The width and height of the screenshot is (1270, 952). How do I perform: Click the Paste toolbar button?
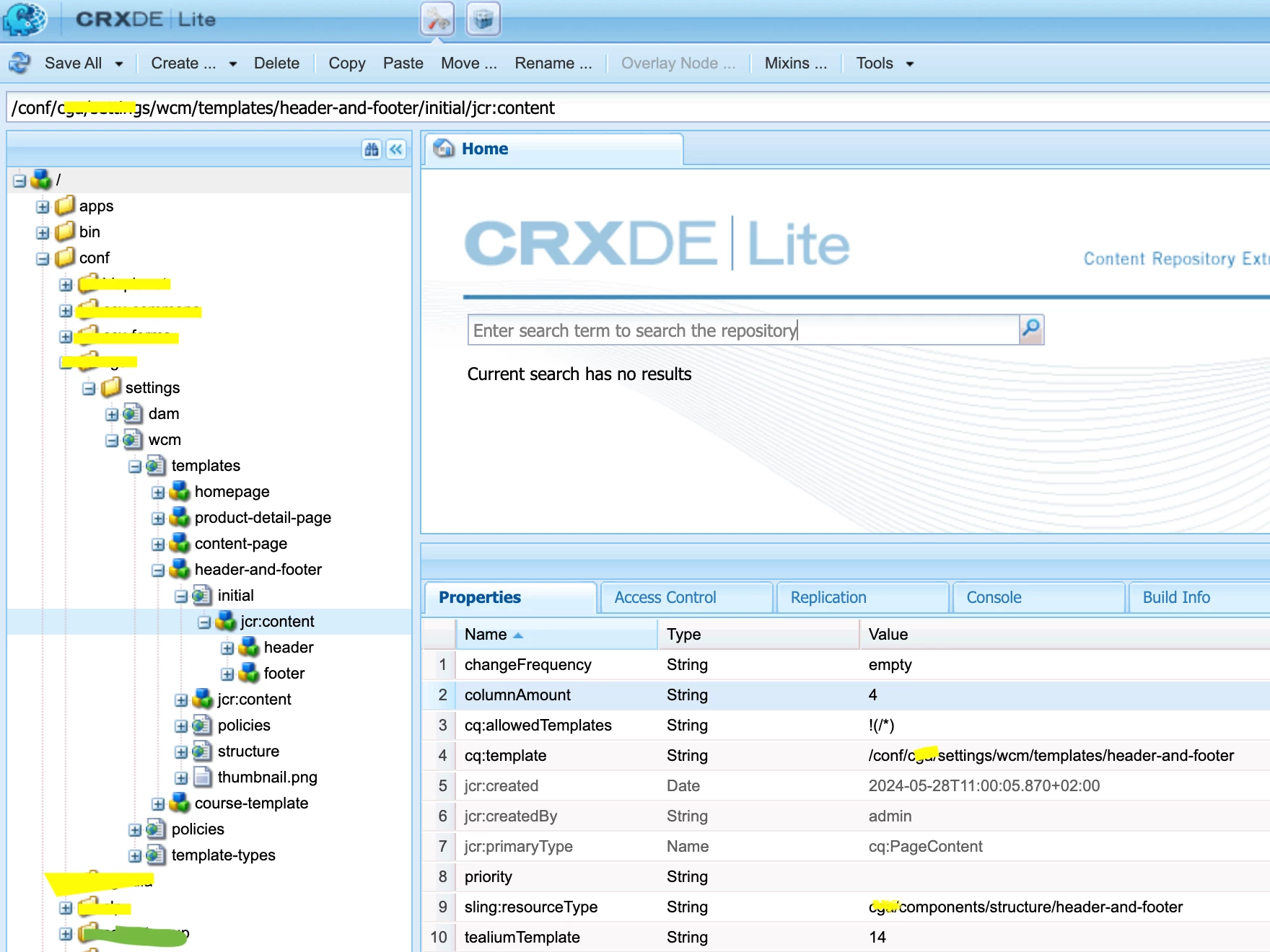pos(403,63)
